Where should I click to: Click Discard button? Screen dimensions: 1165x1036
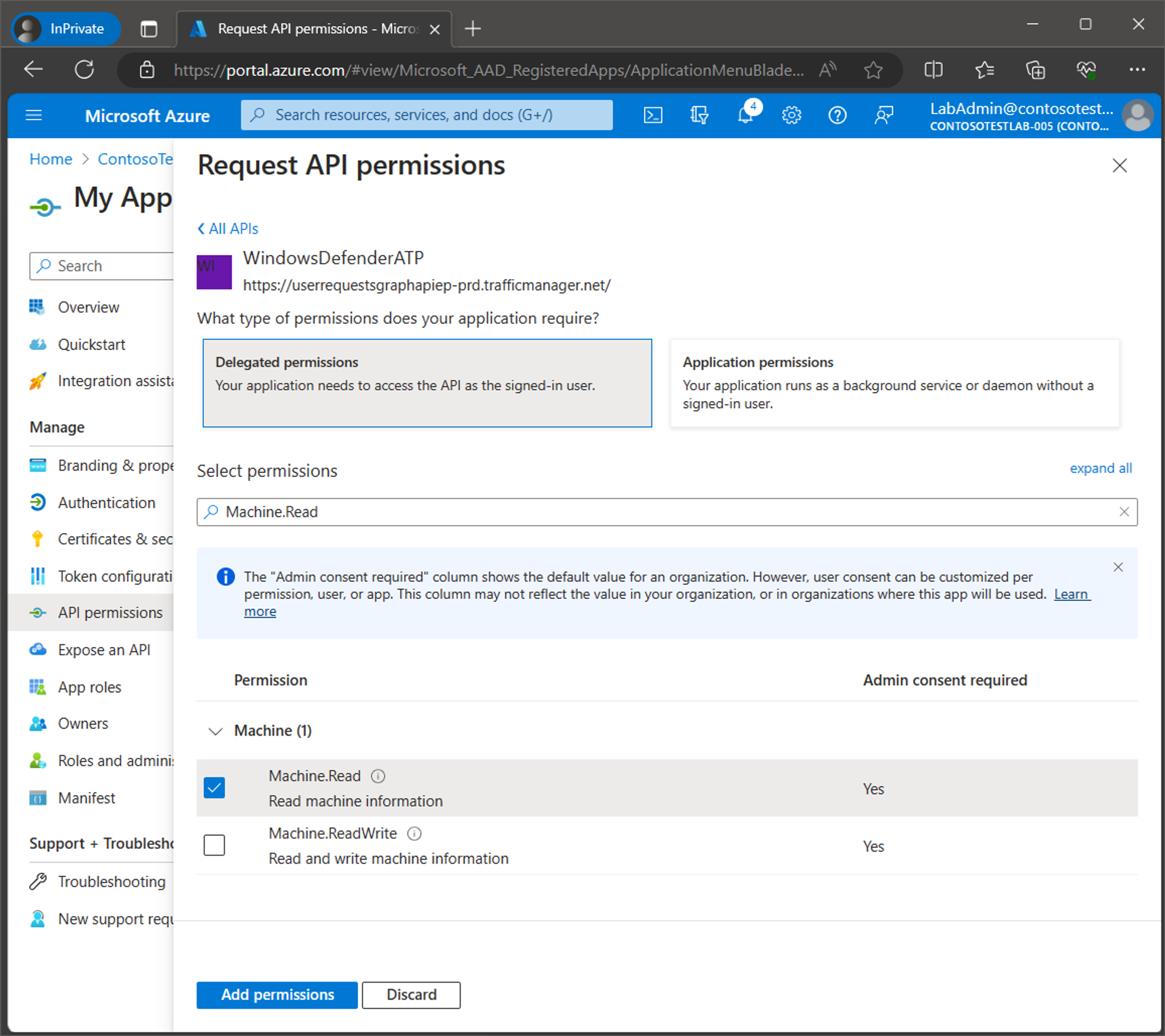[x=411, y=995]
